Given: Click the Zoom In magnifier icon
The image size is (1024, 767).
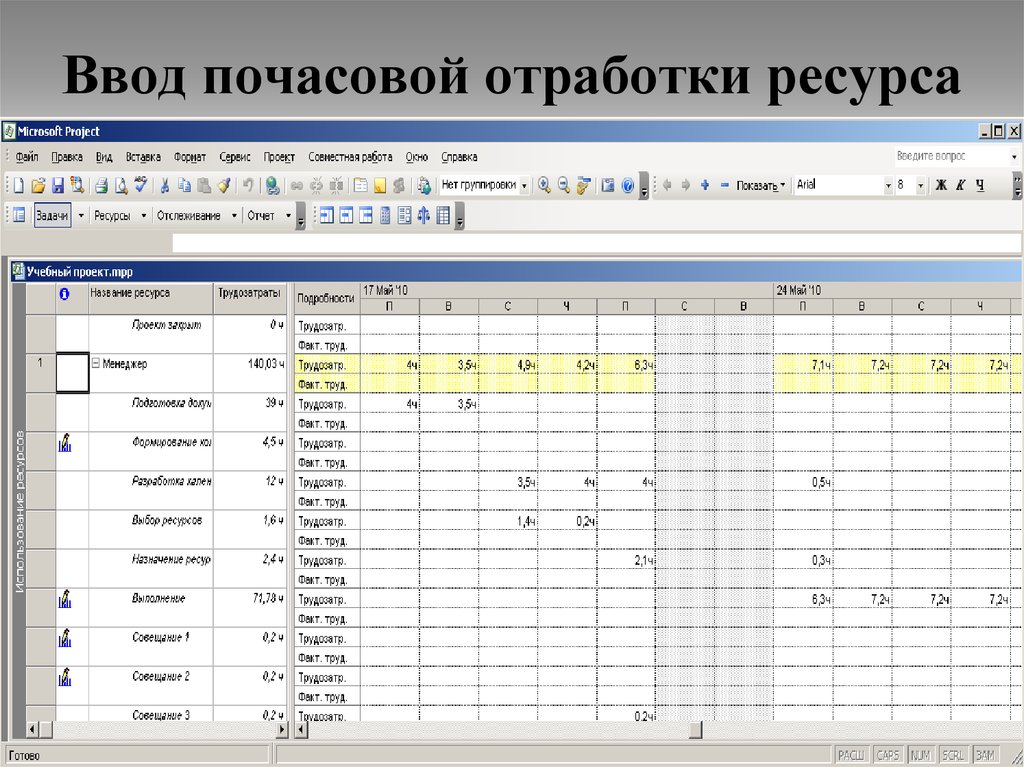Looking at the screenshot, I should (545, 186).
